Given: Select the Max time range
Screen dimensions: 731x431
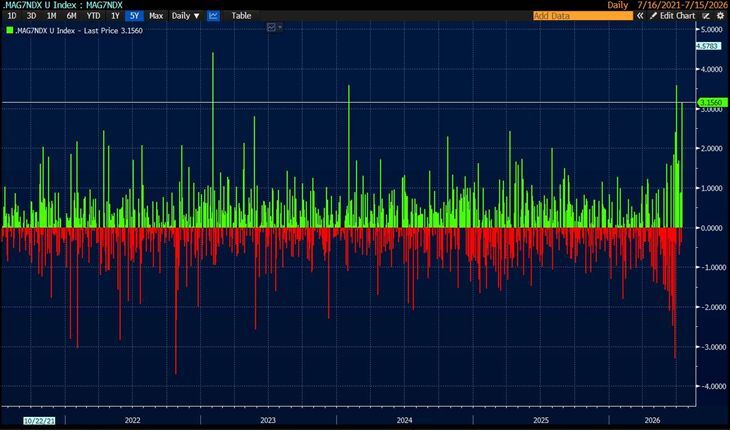Looking at the screenshot, I should [156, 16].
